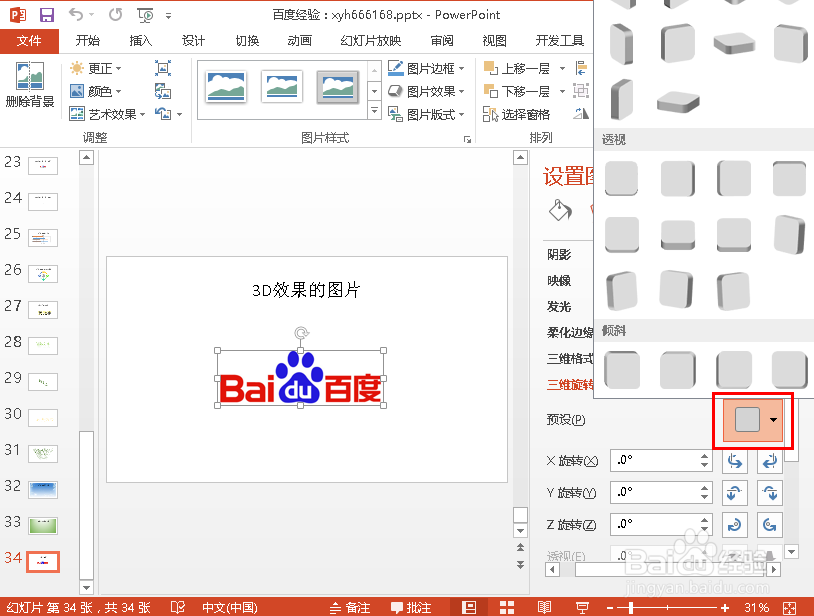The height and width of the screenshot is (616, 814).
Task: Increase the X 旋转 spinner value
Action: pyautogui.click(x=704, y=456)
